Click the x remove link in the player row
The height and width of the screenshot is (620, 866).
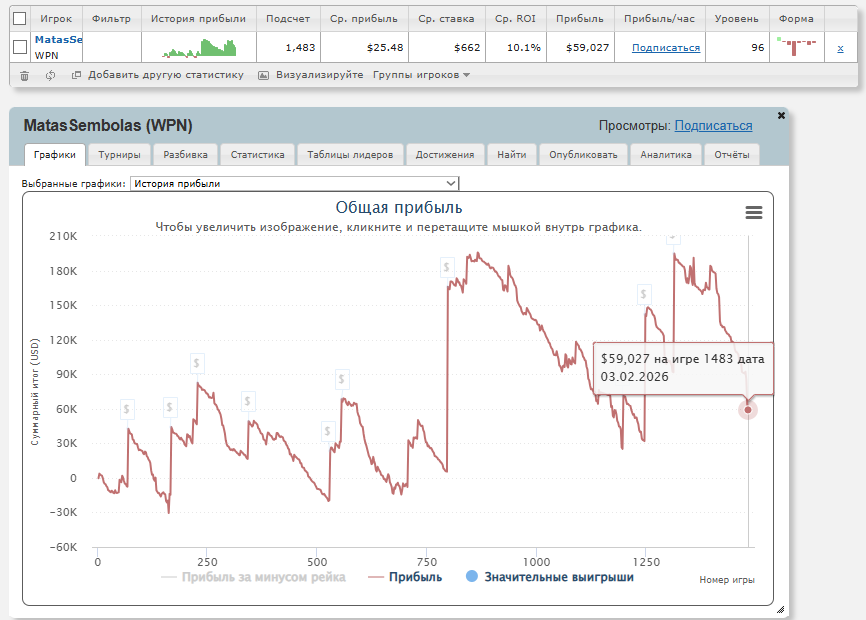click(840, 48)
